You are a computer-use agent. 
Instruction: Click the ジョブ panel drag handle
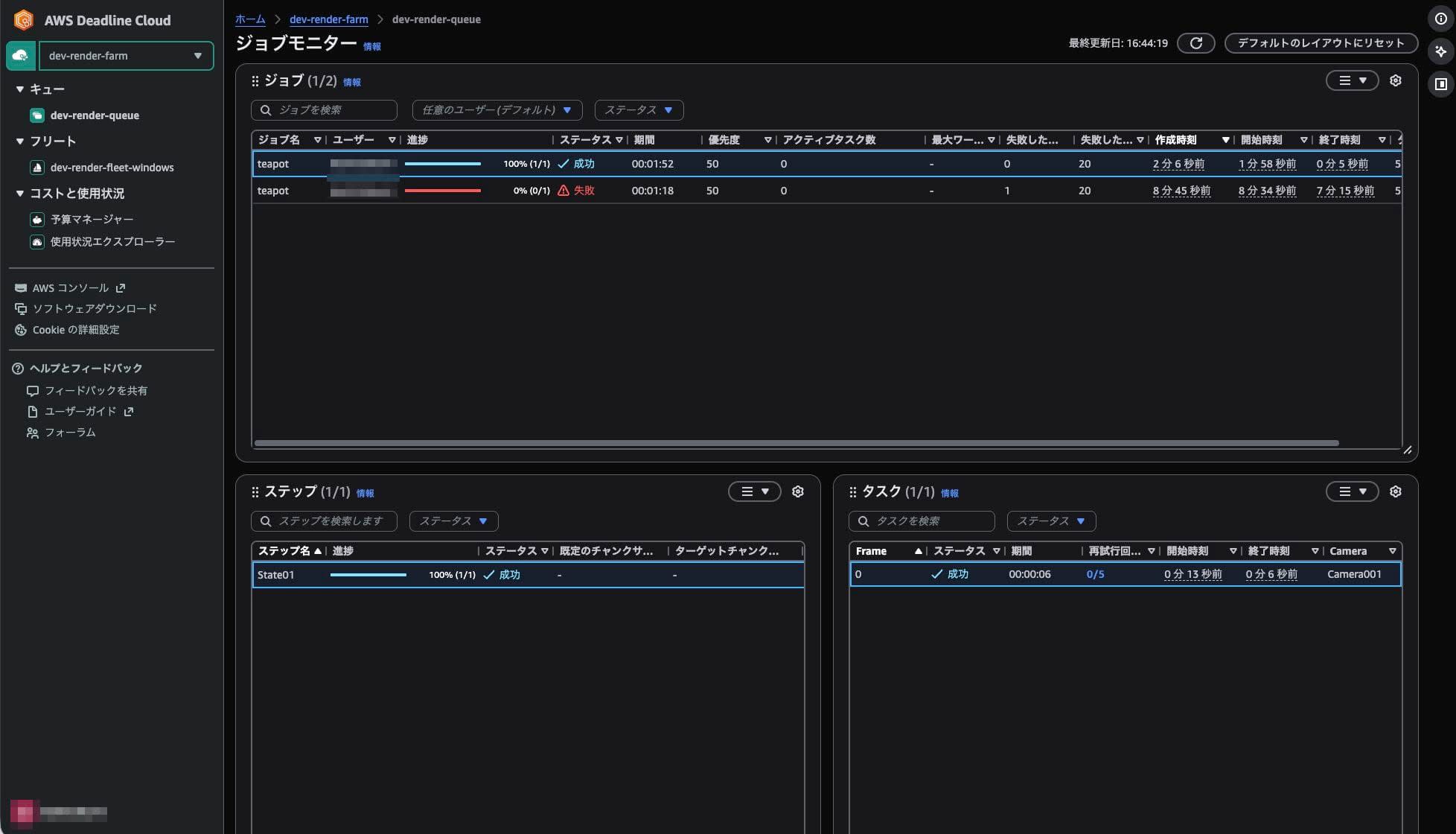255,81
